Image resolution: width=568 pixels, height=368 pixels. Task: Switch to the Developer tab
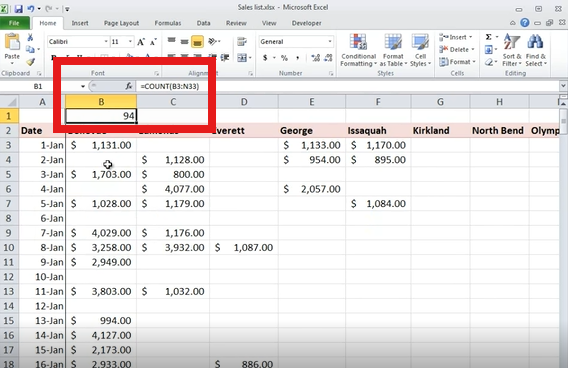[x=306, y=23]
